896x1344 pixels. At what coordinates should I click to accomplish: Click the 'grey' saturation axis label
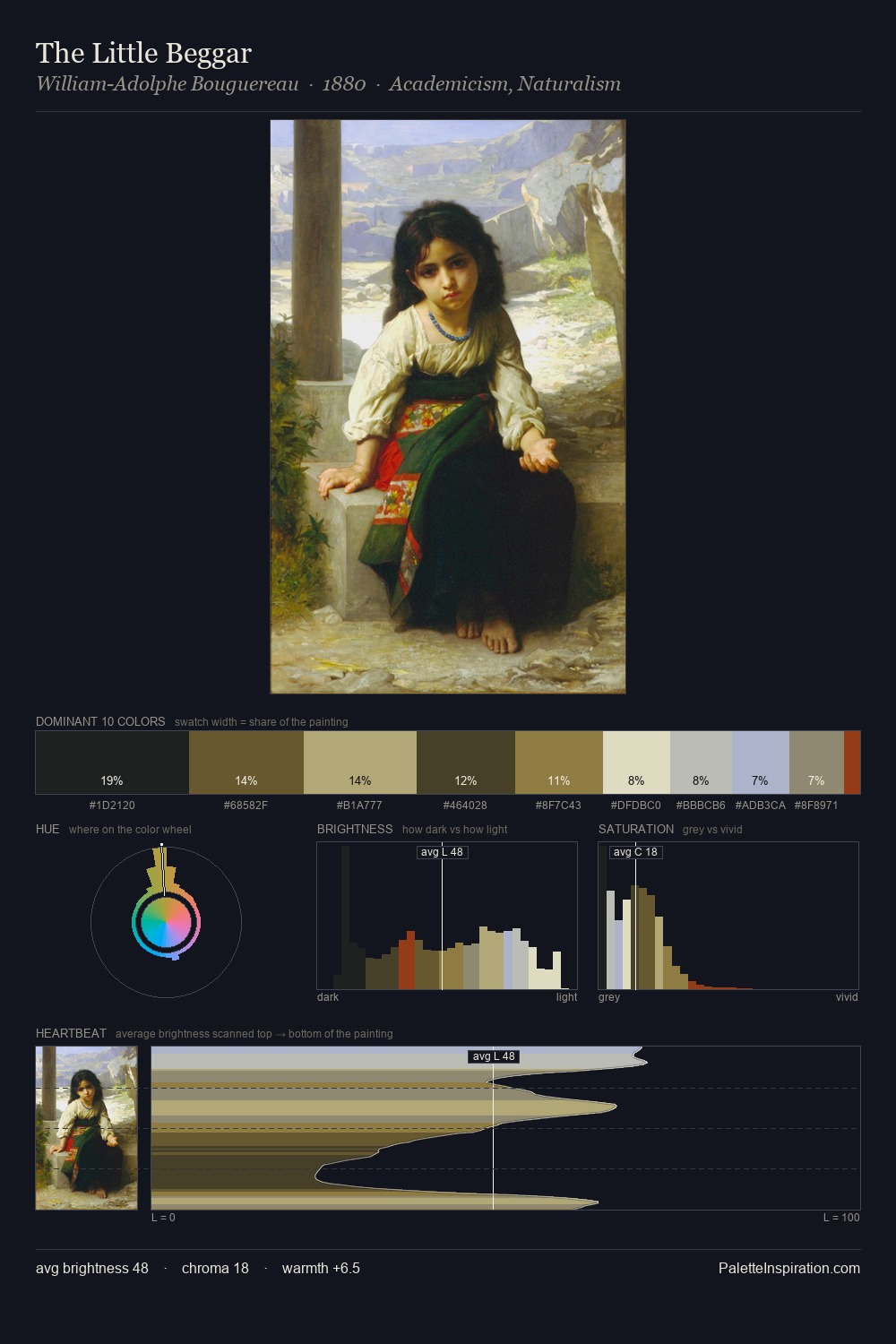pos(609,997)
